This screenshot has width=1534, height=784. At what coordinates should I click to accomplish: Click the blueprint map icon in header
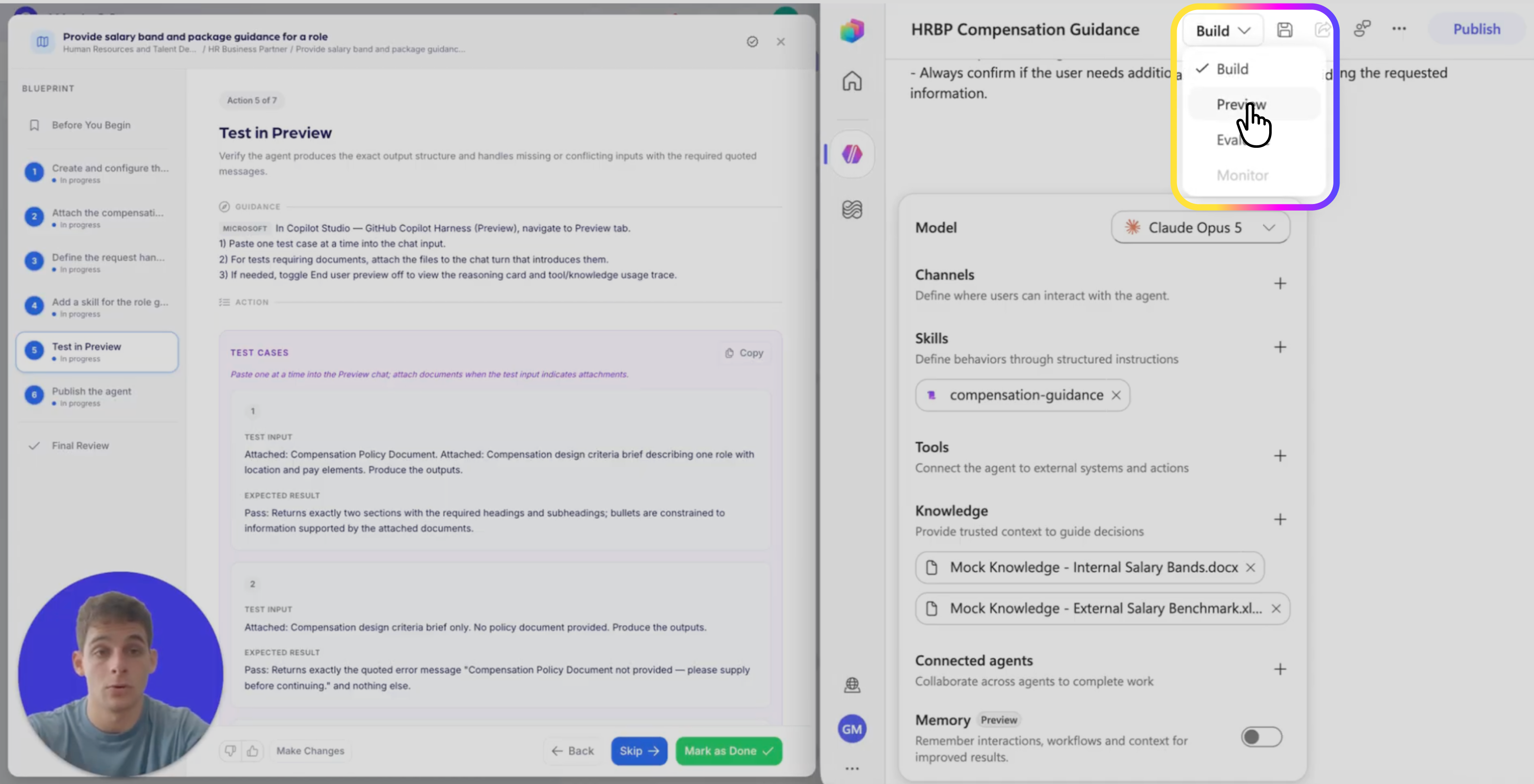pos(42,42)
